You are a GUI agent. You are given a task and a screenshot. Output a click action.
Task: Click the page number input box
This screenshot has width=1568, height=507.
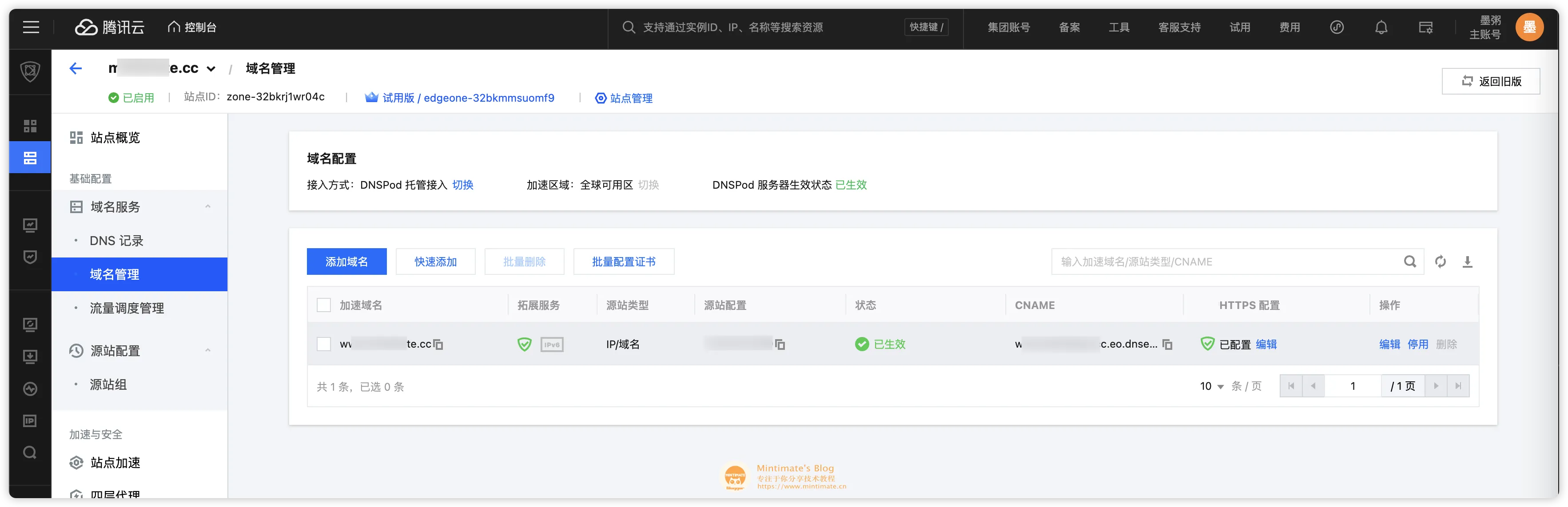pyautogui.click(x=1353, y=386)
